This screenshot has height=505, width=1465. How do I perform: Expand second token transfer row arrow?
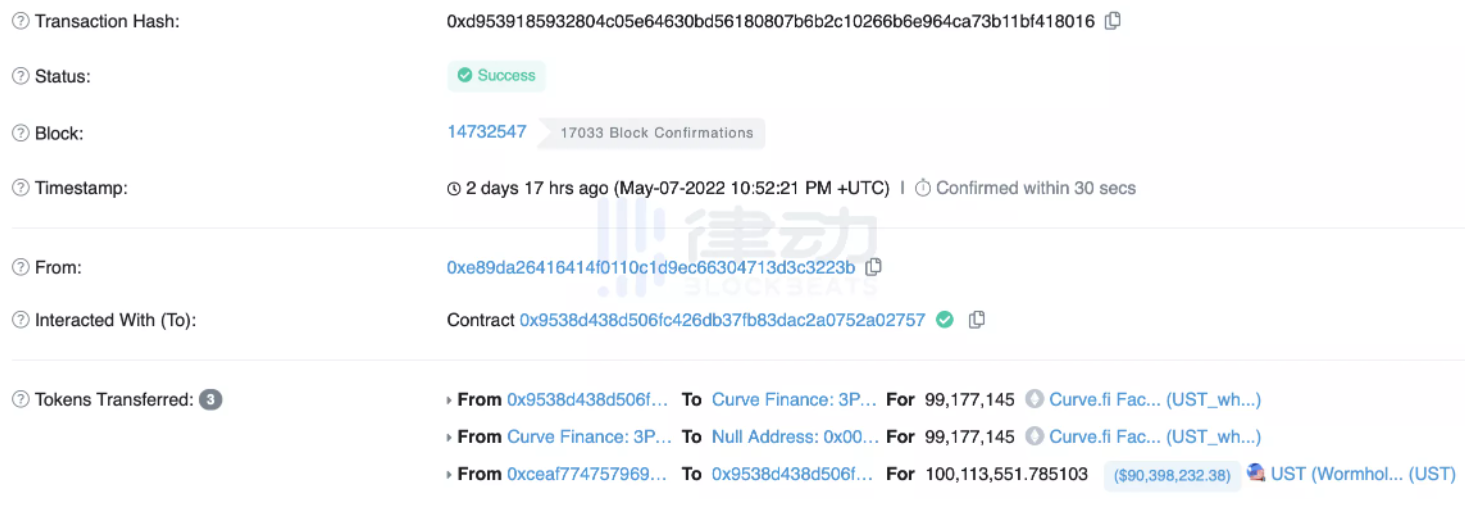[x=449, y=437]
